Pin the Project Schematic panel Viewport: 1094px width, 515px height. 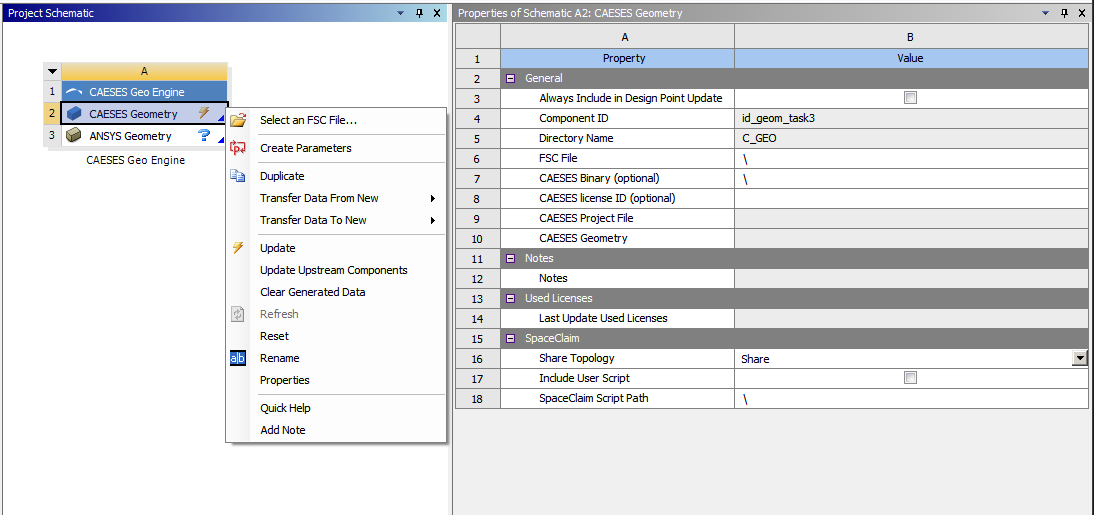coord(419,13)
